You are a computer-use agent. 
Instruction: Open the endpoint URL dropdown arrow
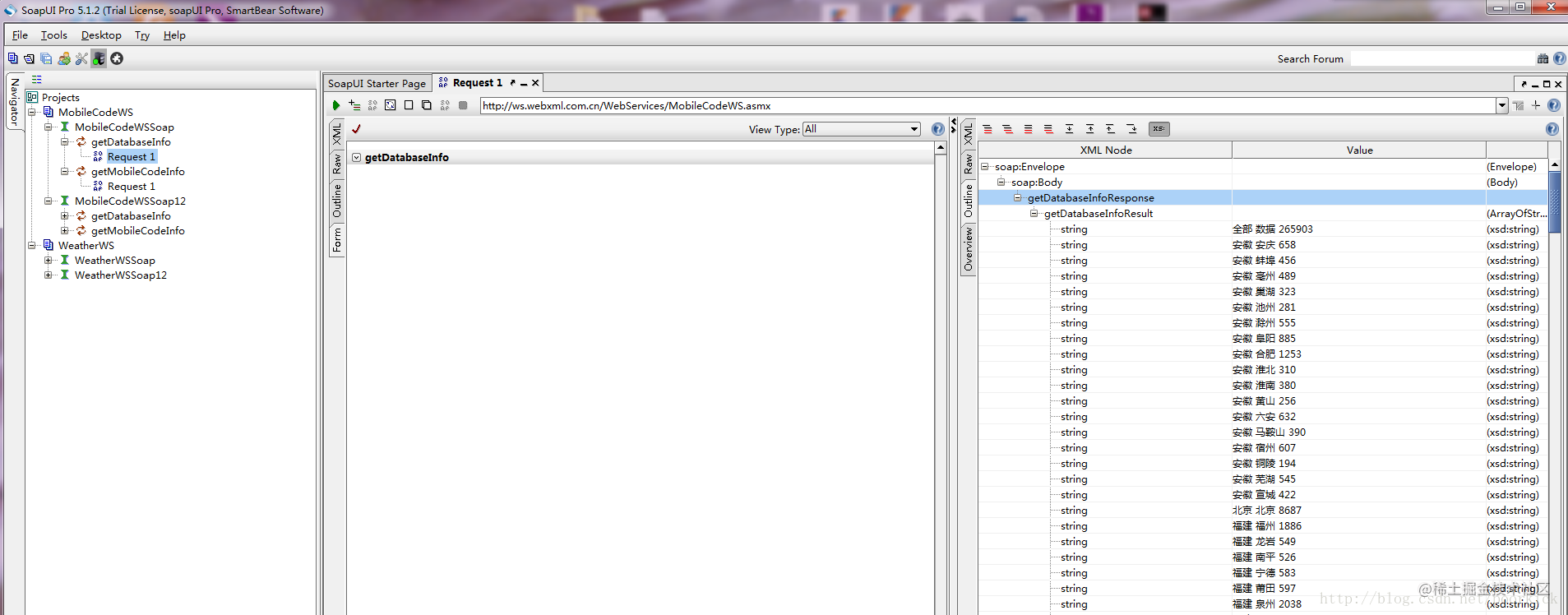pos(1501,105)
